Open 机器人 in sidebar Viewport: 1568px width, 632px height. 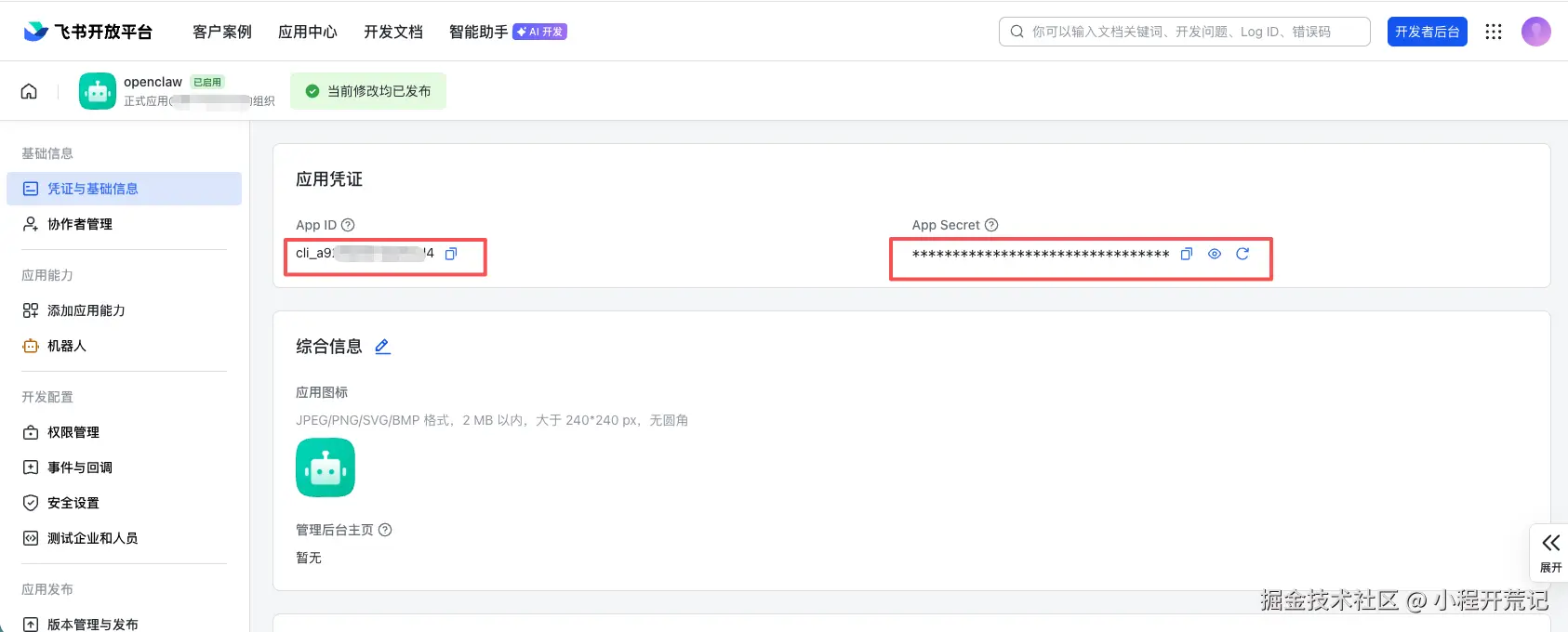point(124,346)
